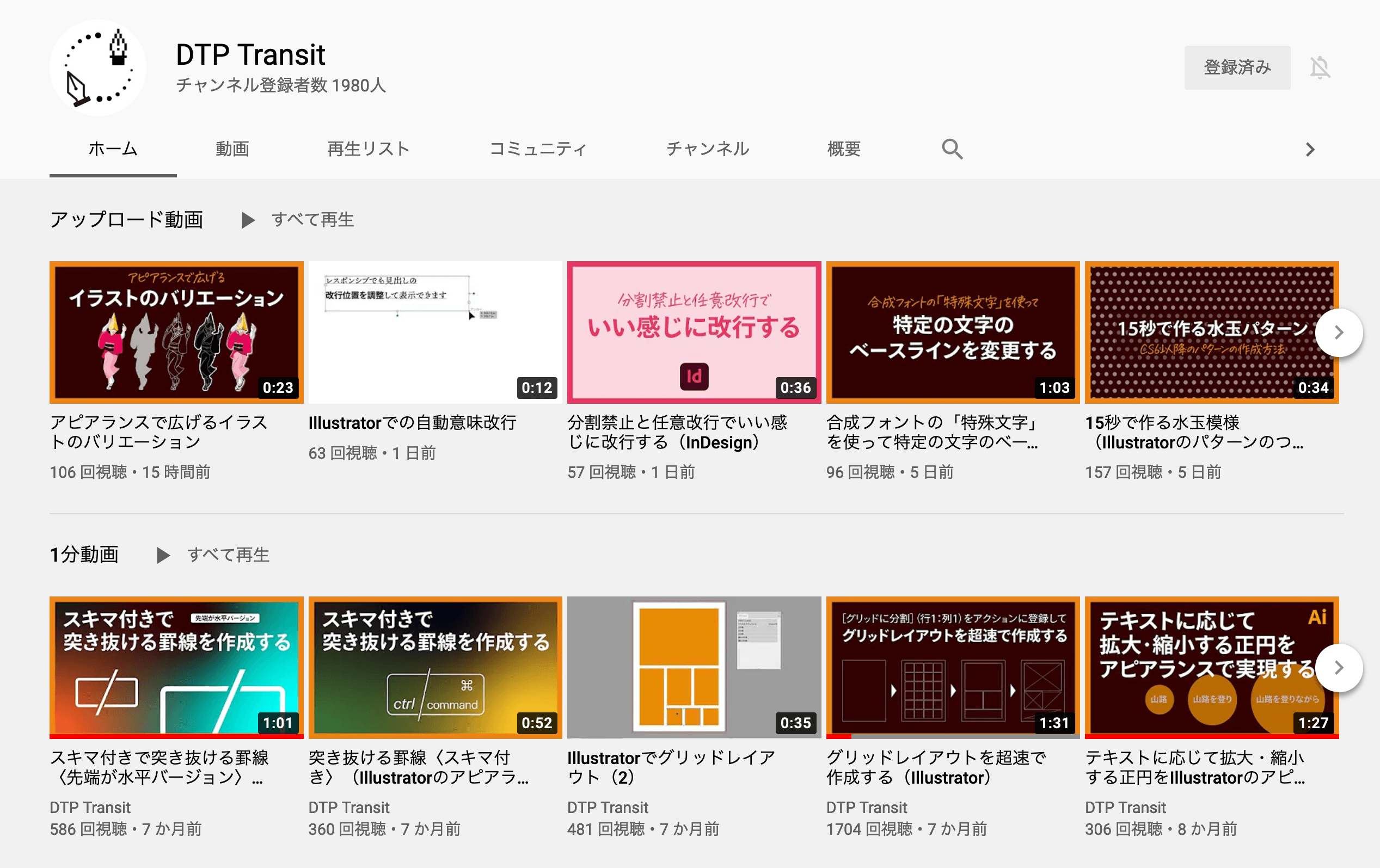
Task: Open ctrl/command thumbnail 0:52
Action: coord(436,668)
